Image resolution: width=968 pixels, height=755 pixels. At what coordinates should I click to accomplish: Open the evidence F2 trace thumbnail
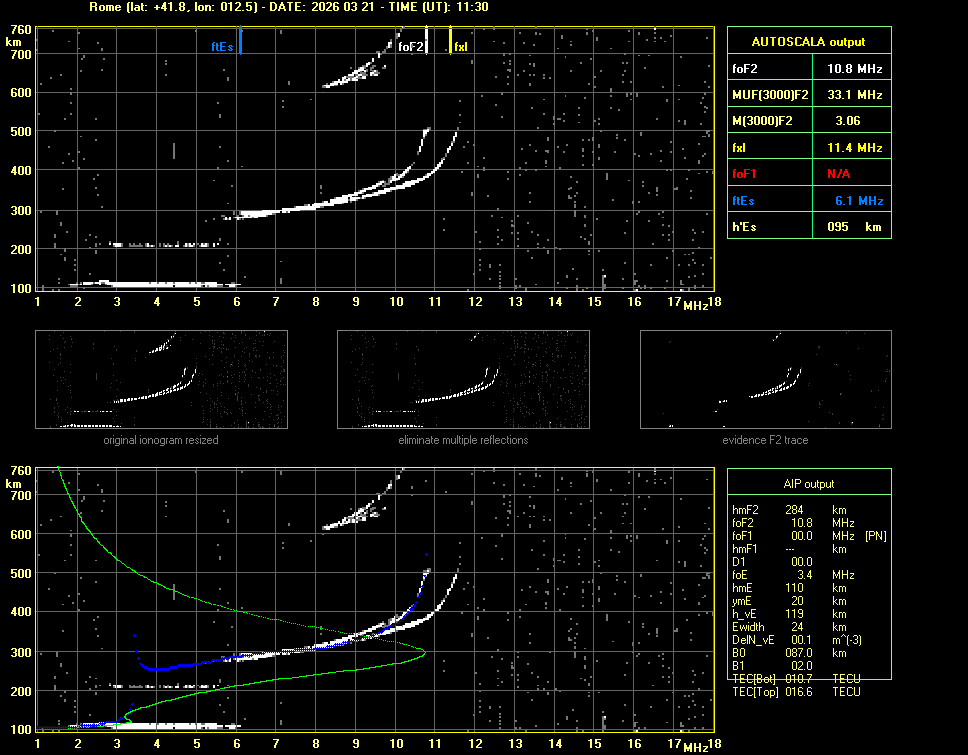click(765, 379)
